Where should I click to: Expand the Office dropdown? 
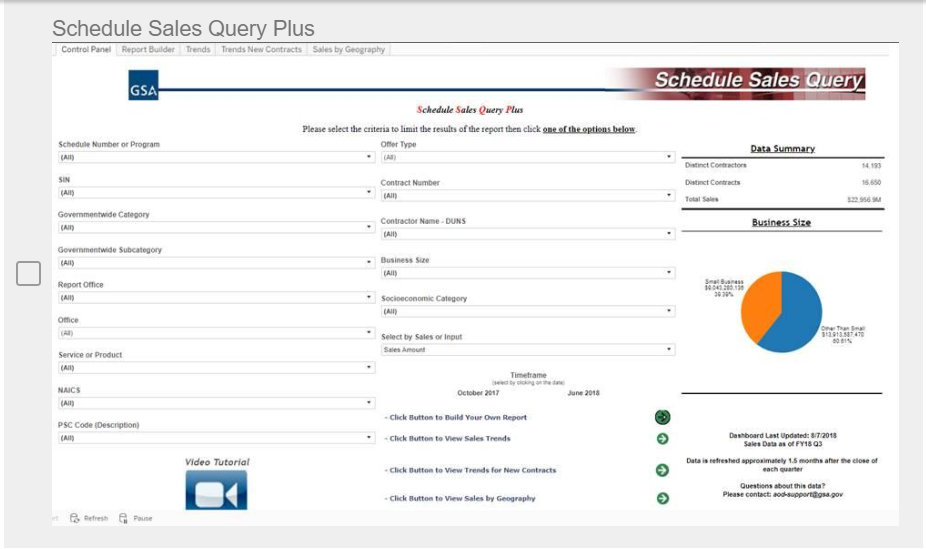pyautogui.click(x=216, y=333)
